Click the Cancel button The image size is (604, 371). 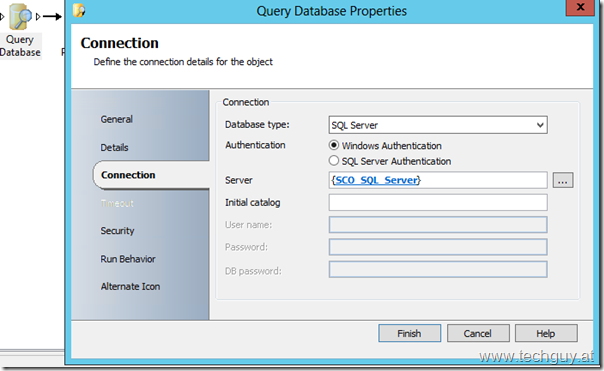point(478,333)
